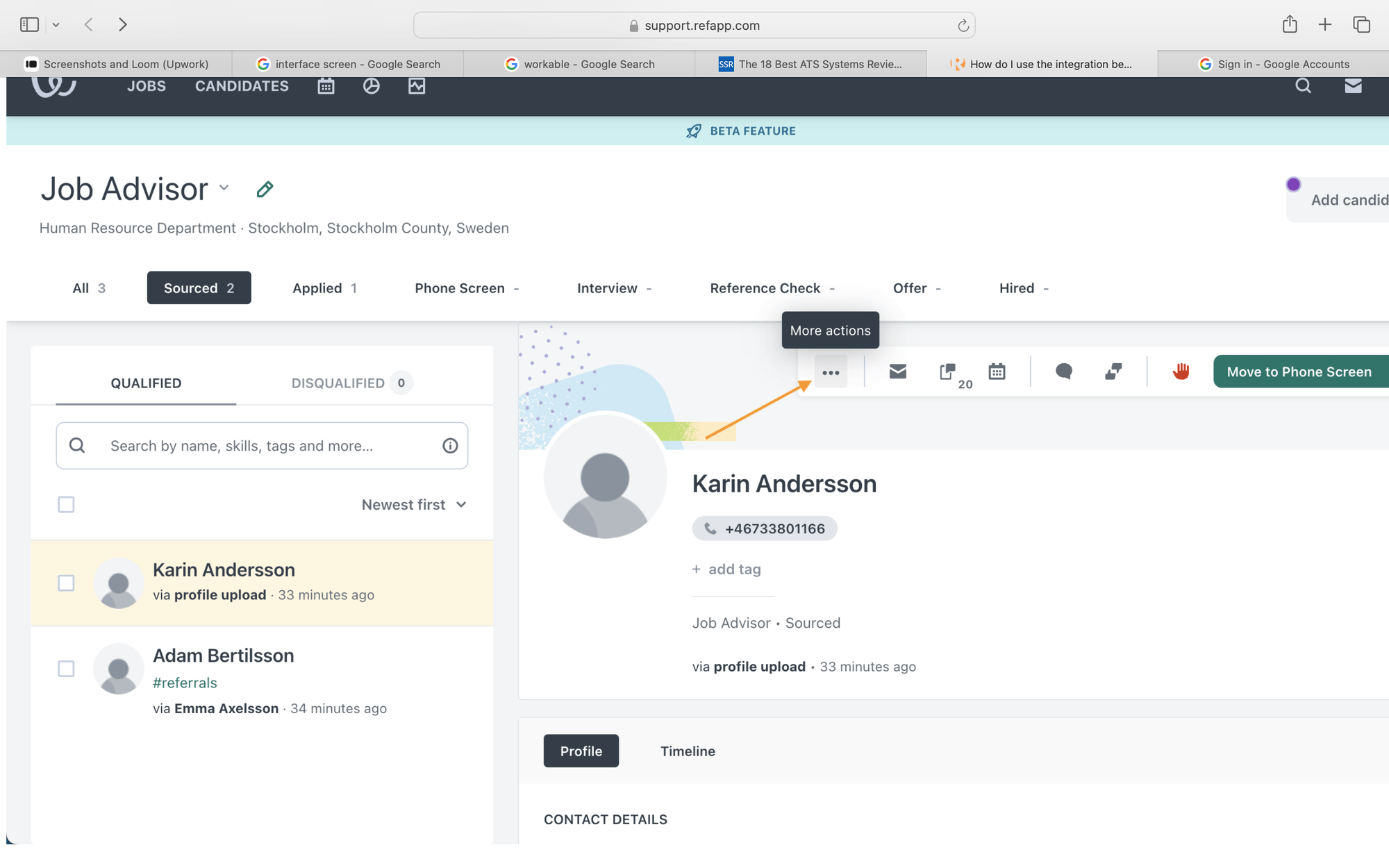Screen dimensions: 1389x868
Task: Expand the Job Advisor title dropdown
Action: tap(224, 189)
